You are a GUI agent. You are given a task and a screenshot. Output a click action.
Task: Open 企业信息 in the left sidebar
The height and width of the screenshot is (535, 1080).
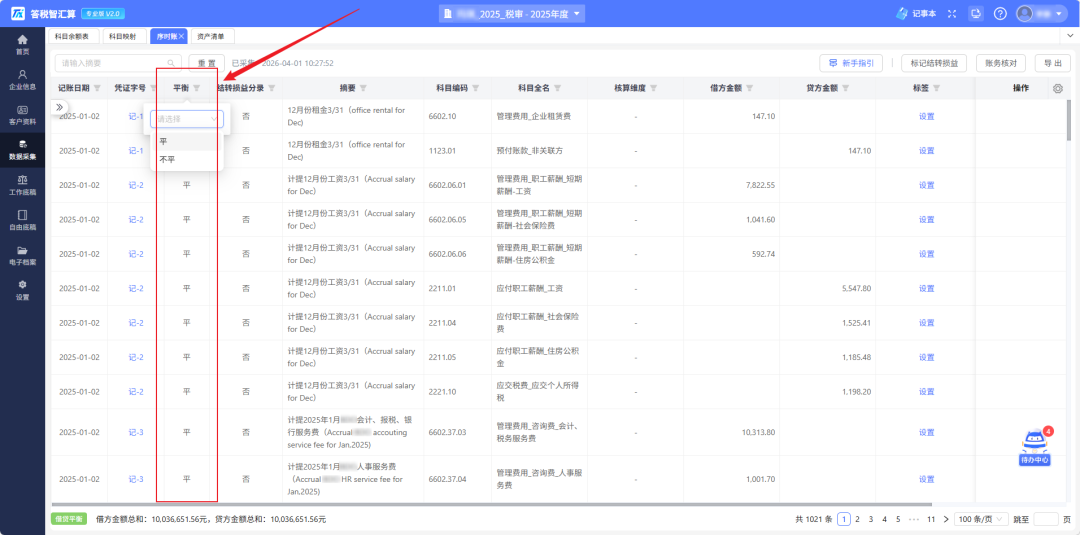(x=22, y=80)
